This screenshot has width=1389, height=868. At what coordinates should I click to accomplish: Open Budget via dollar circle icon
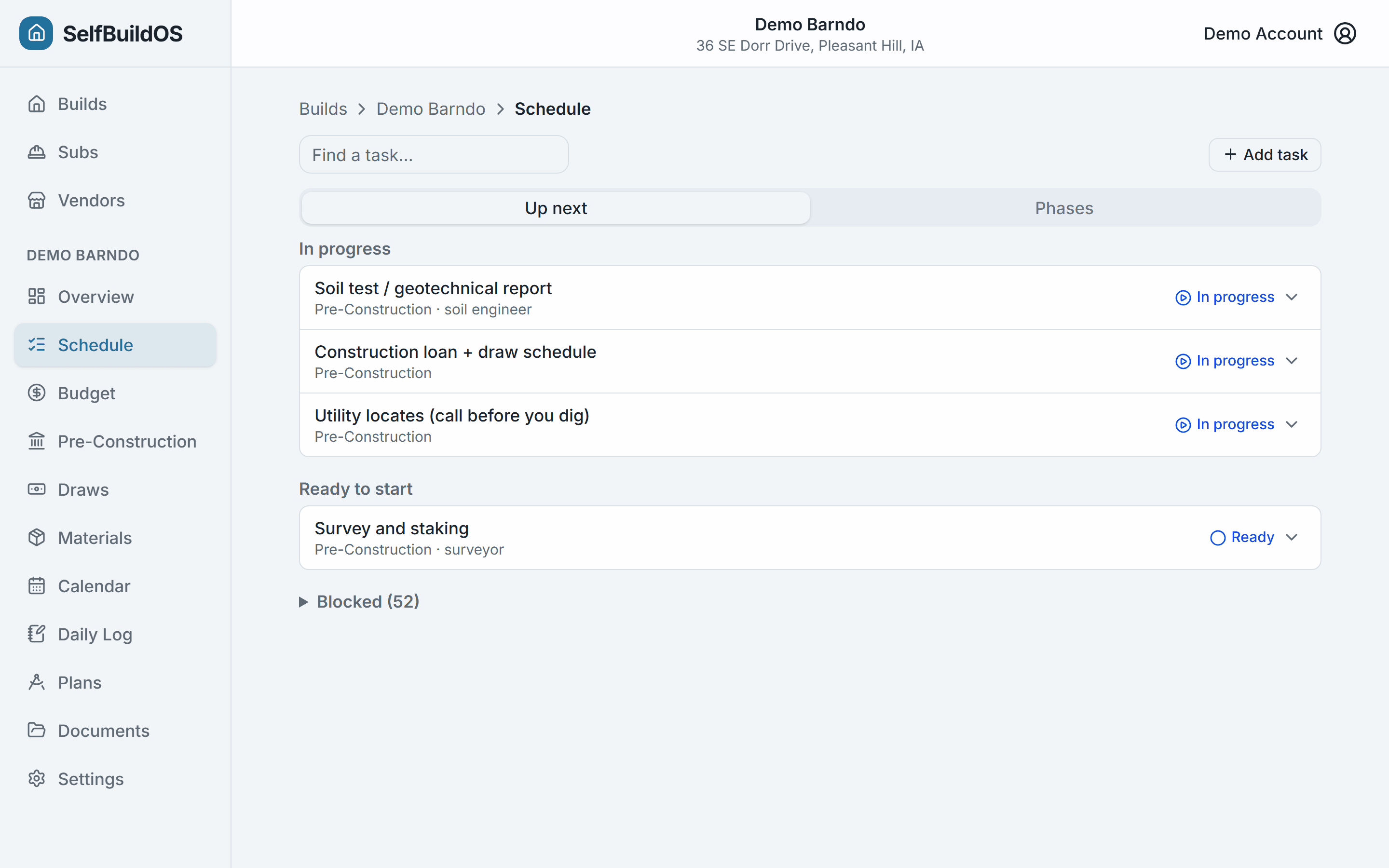[x=37, y=393]
